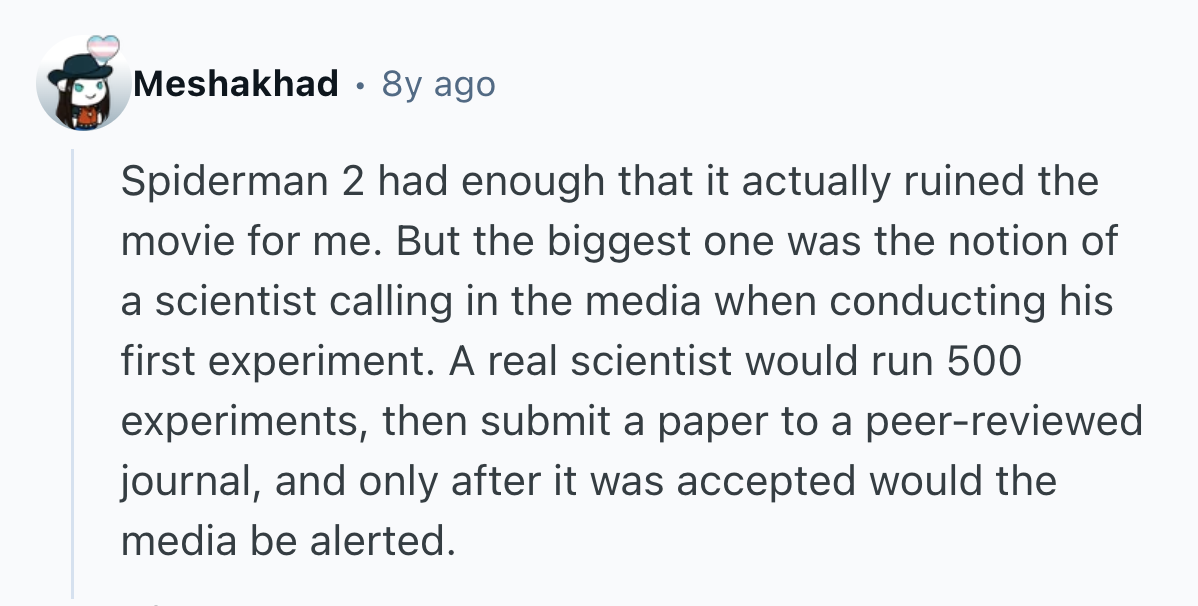Click the black hat on the avatar

point(82,66)
